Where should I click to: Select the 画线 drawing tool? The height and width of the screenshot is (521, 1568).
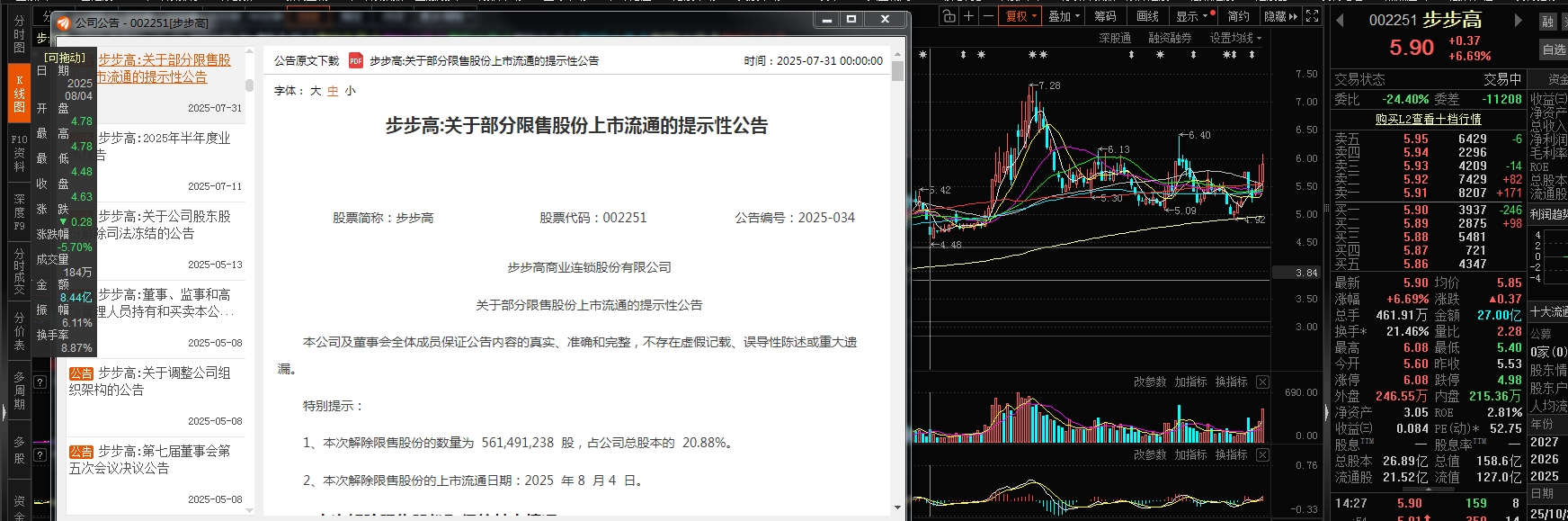(1147, 16)
